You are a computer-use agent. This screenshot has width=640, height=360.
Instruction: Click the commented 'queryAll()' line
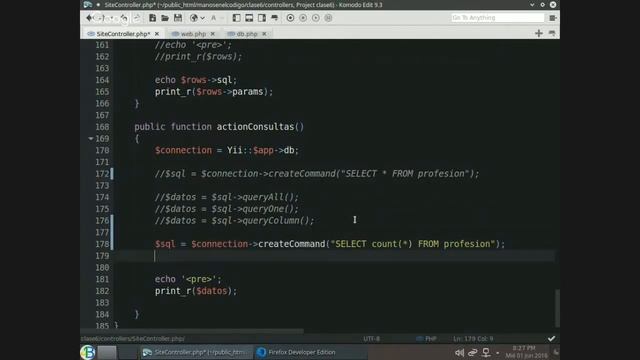227,197
